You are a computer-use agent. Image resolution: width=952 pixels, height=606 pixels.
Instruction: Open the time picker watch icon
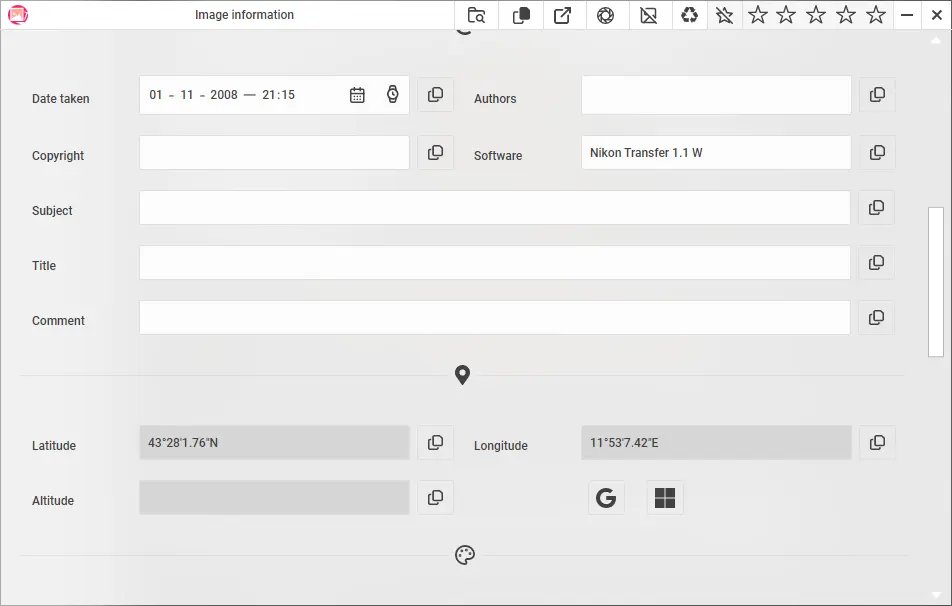pyautogui.click(x=392, y=94)
